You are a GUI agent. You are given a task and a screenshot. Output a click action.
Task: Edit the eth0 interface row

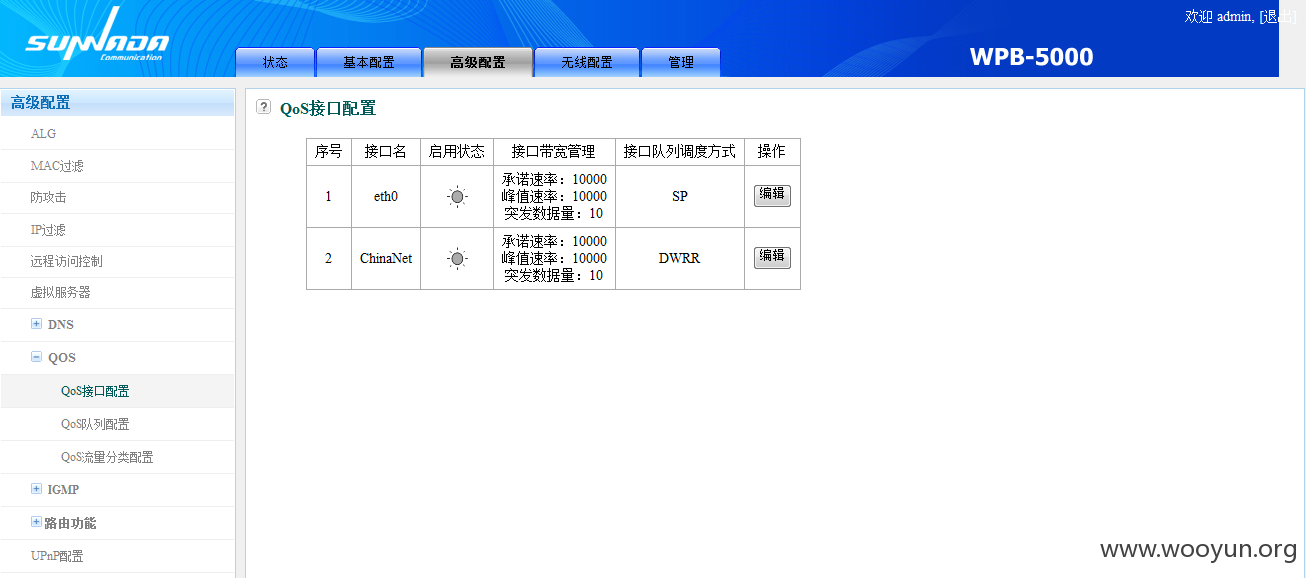coord(772,195)
